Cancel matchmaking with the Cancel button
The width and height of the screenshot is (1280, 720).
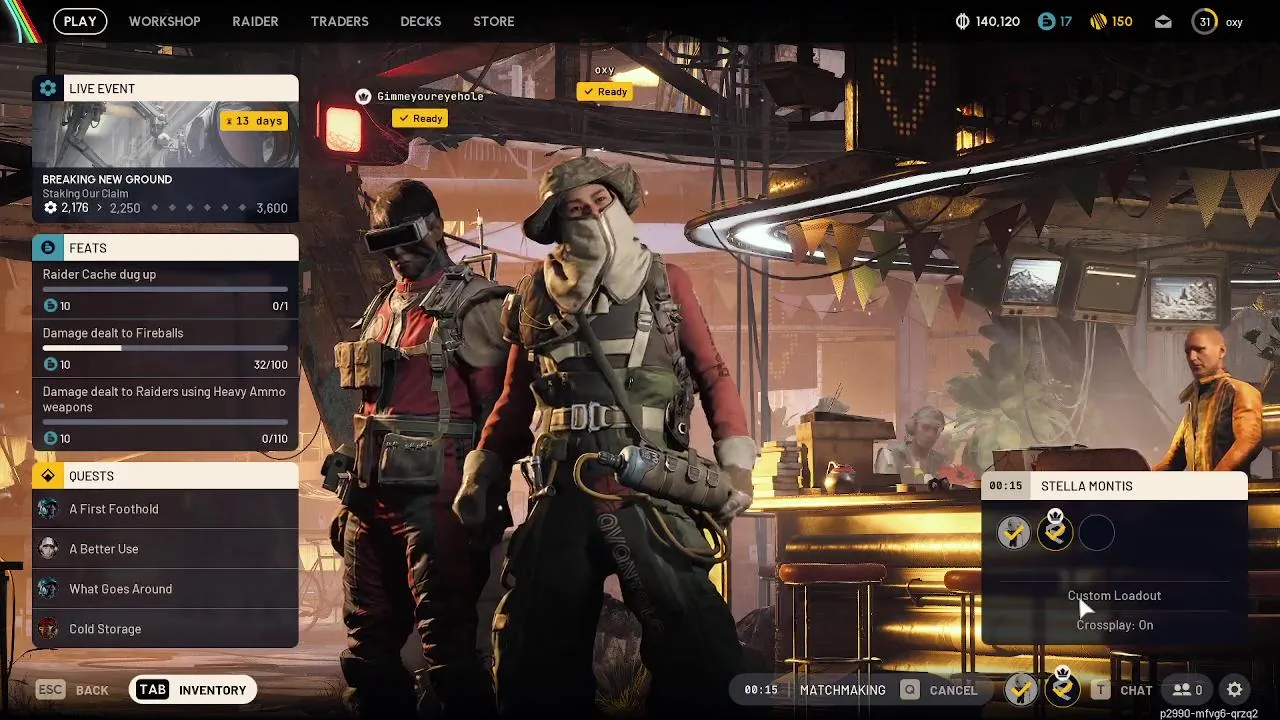pyautogui.click(x=939, y=690)
